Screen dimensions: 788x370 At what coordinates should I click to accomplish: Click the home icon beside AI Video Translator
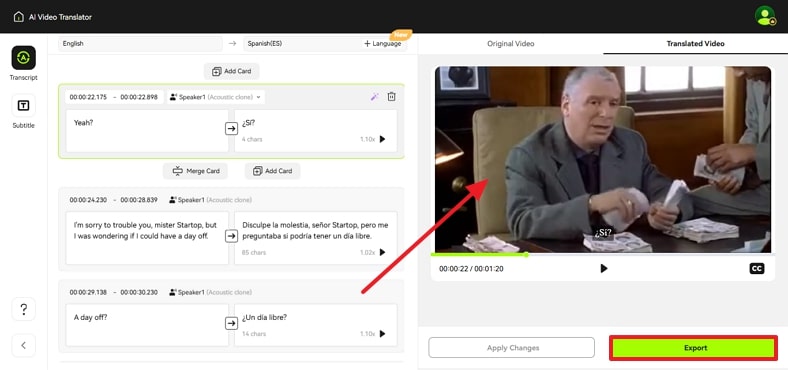point(19,17)
